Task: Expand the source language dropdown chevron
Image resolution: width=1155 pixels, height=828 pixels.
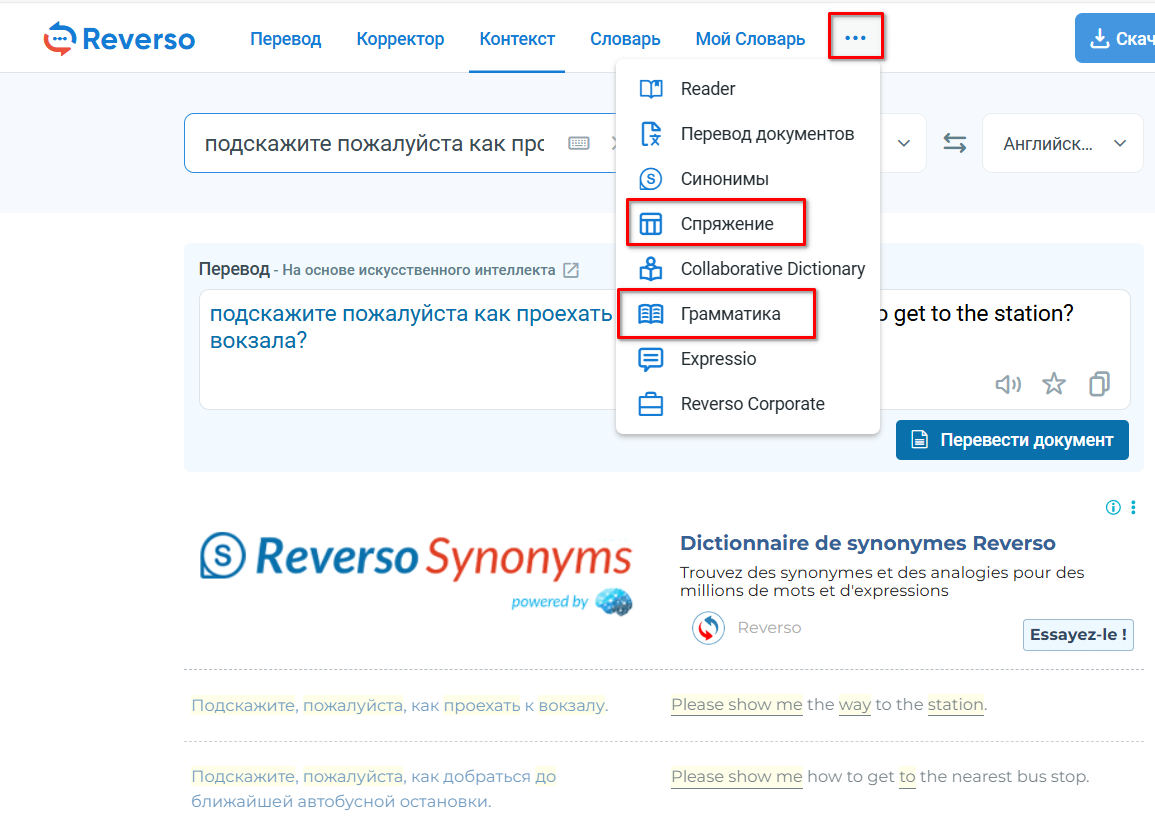Action: [904, 144]
